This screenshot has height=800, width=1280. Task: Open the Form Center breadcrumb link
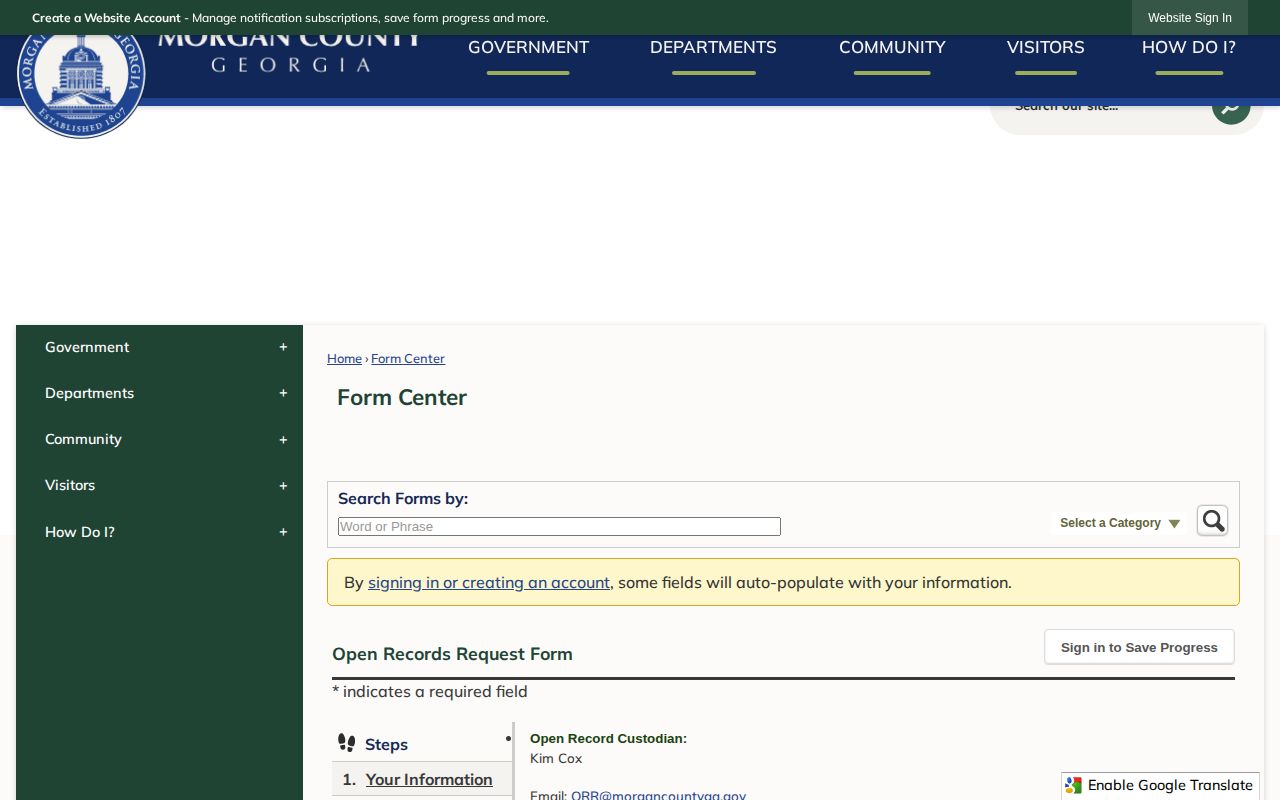pyautogui.click(x=408, y=359)
